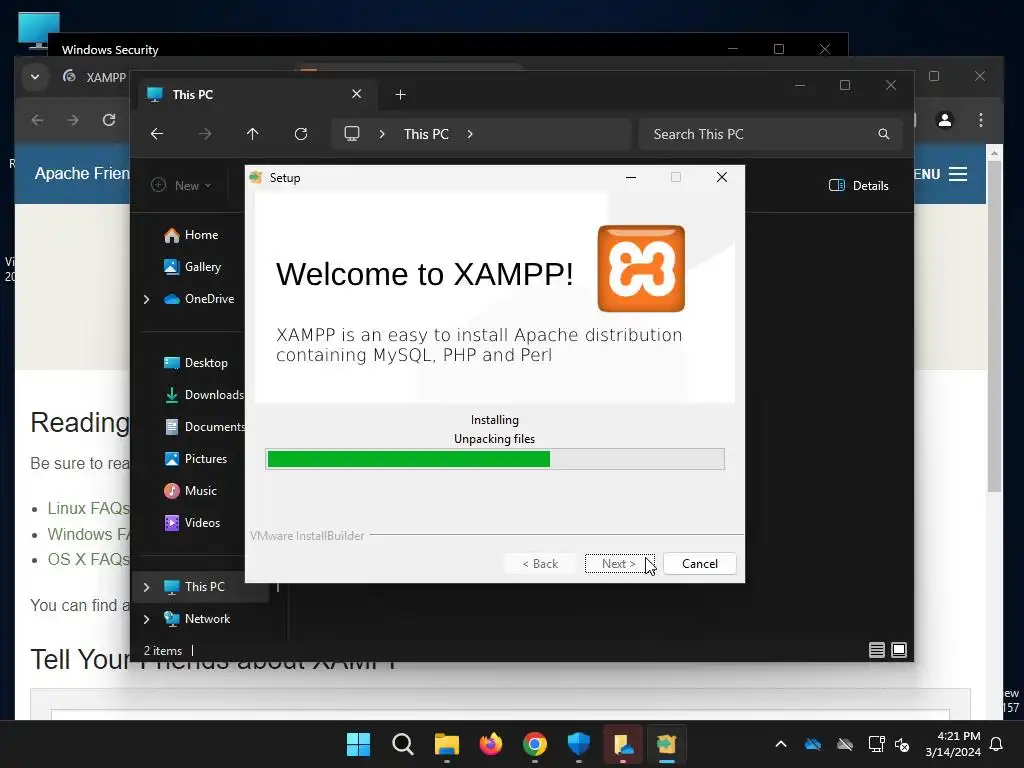This screenshot has height=768, width=1024.
Task: Select the This PC Explorer tab
Action: click(255, 95)
